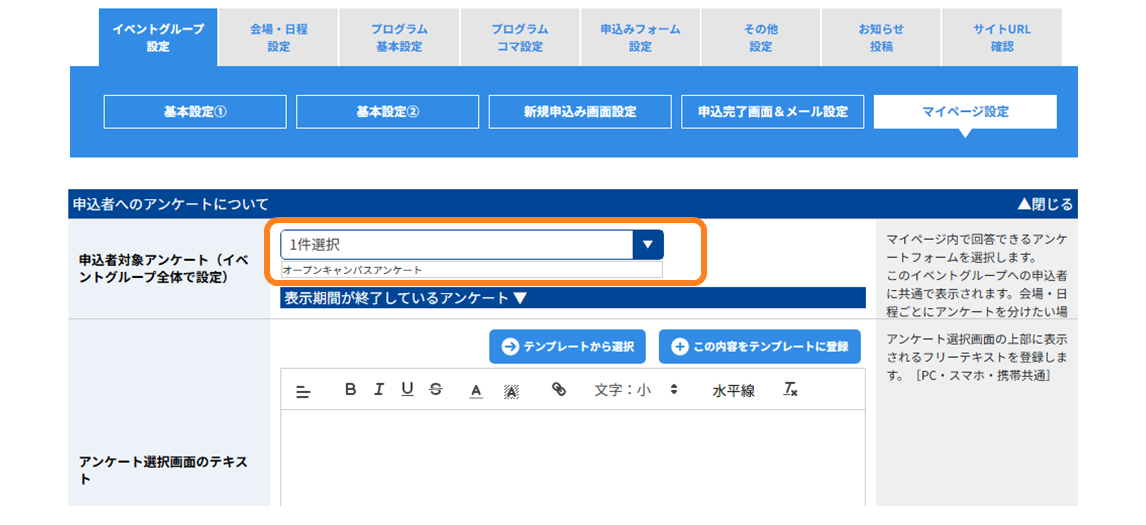Screen dimensions: 1146x525
Task: Insert a 水平線 horizontal rule
Action: tap(733, 390)
